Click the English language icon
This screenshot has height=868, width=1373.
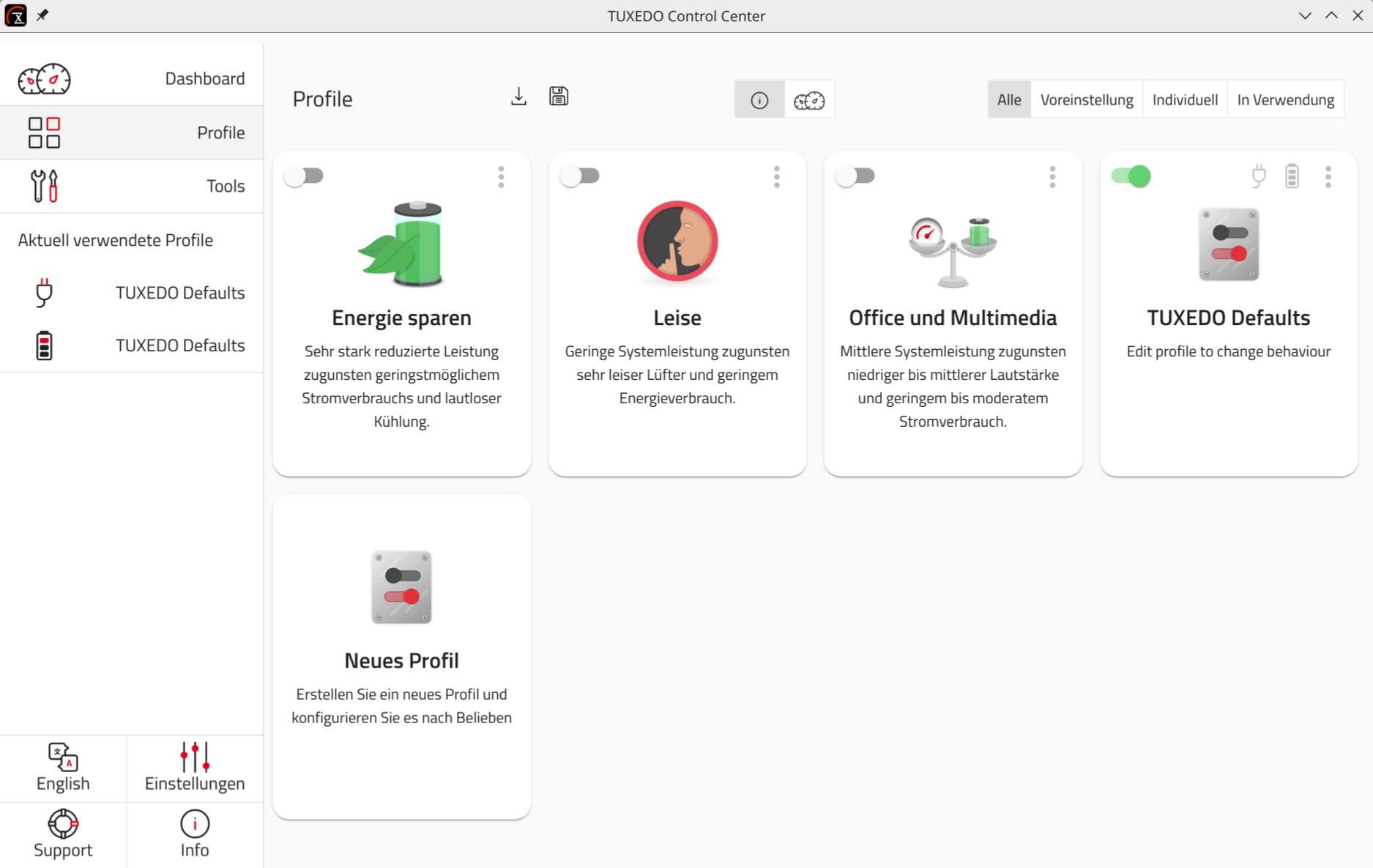(63, 757)
